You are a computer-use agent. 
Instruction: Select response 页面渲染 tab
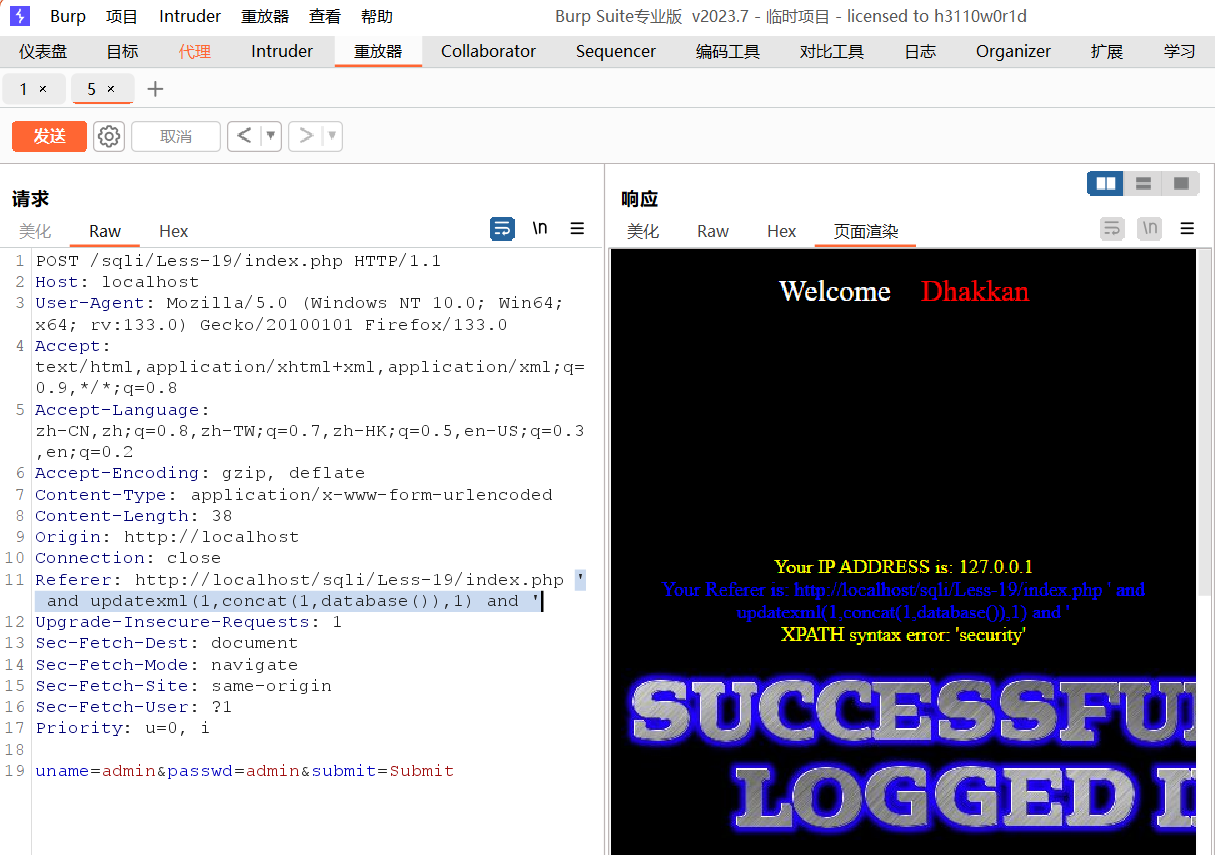(x=866, y=231)
